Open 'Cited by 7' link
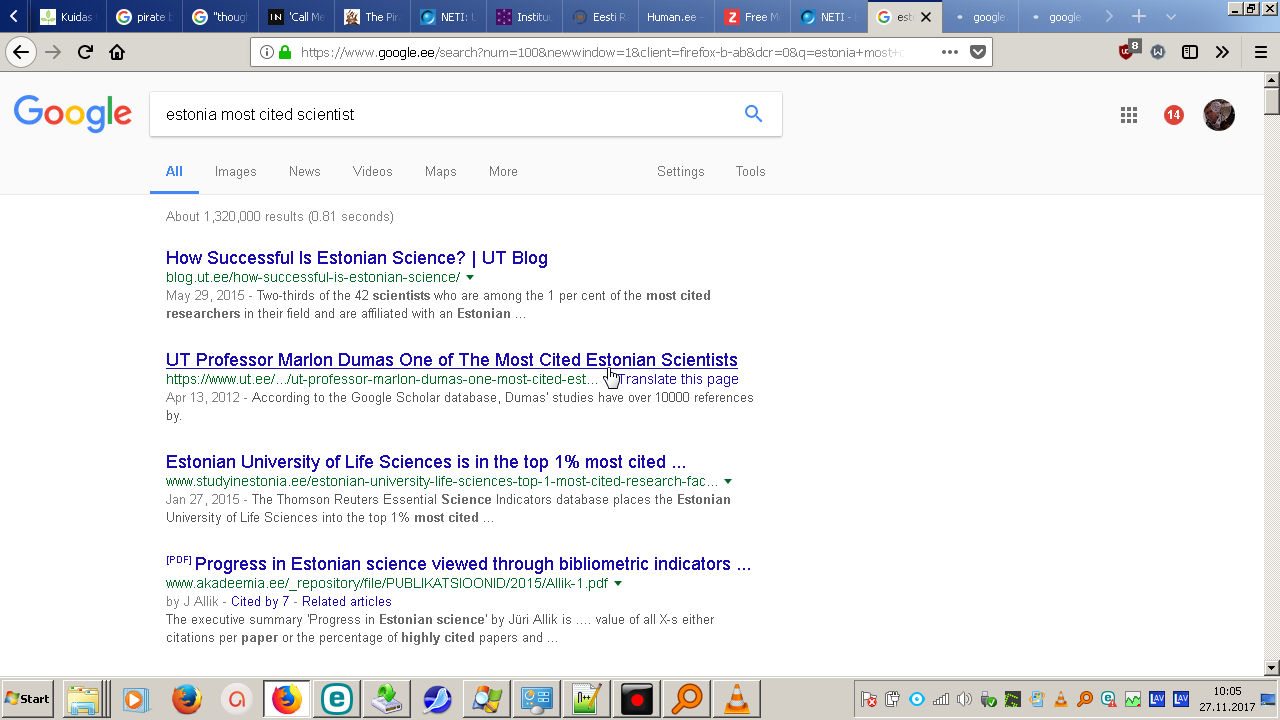This screenshot has height=720, width=1280. (260, 602)
